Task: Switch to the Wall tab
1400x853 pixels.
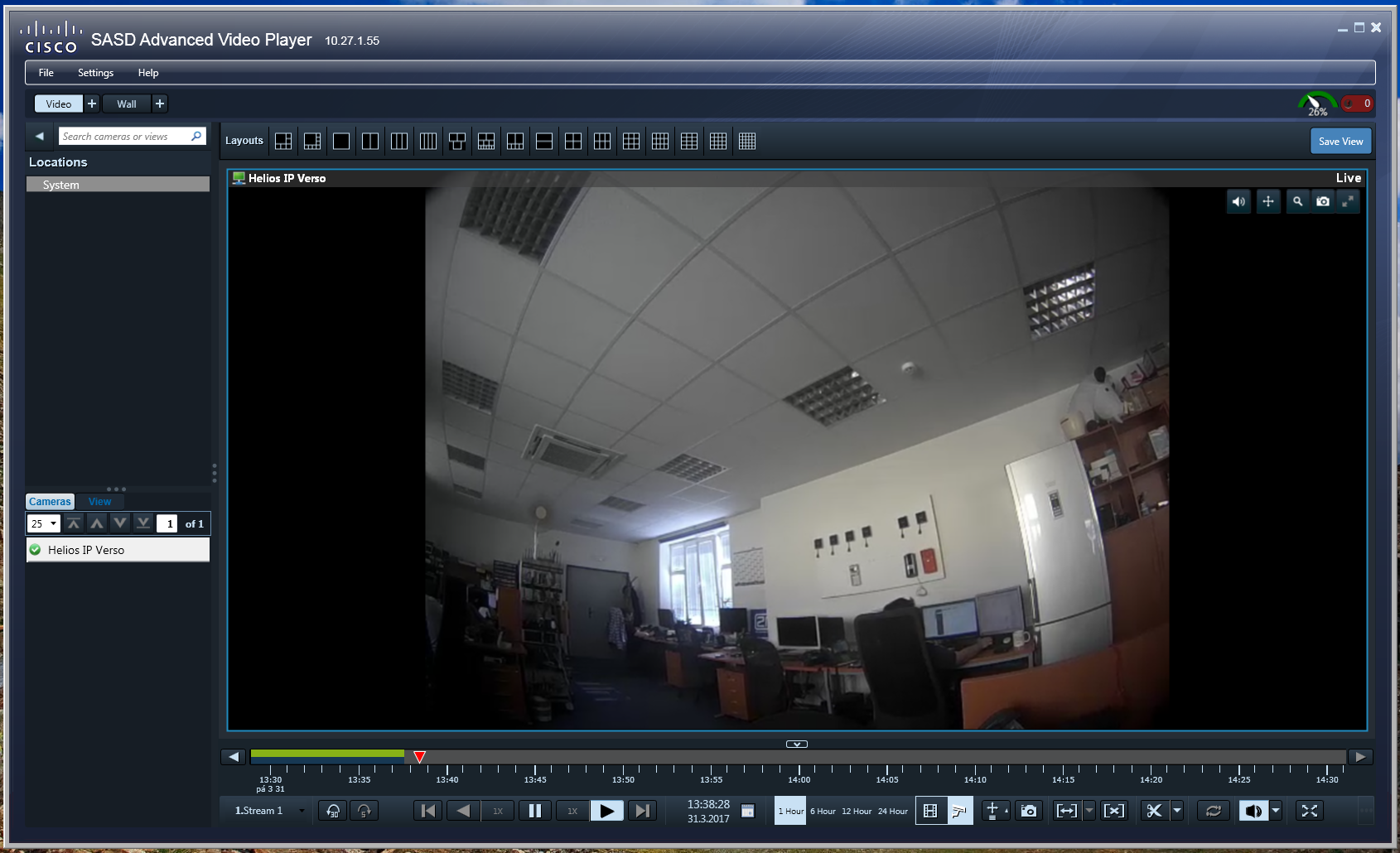Action: pyautogui.click(x=126, y=104)
